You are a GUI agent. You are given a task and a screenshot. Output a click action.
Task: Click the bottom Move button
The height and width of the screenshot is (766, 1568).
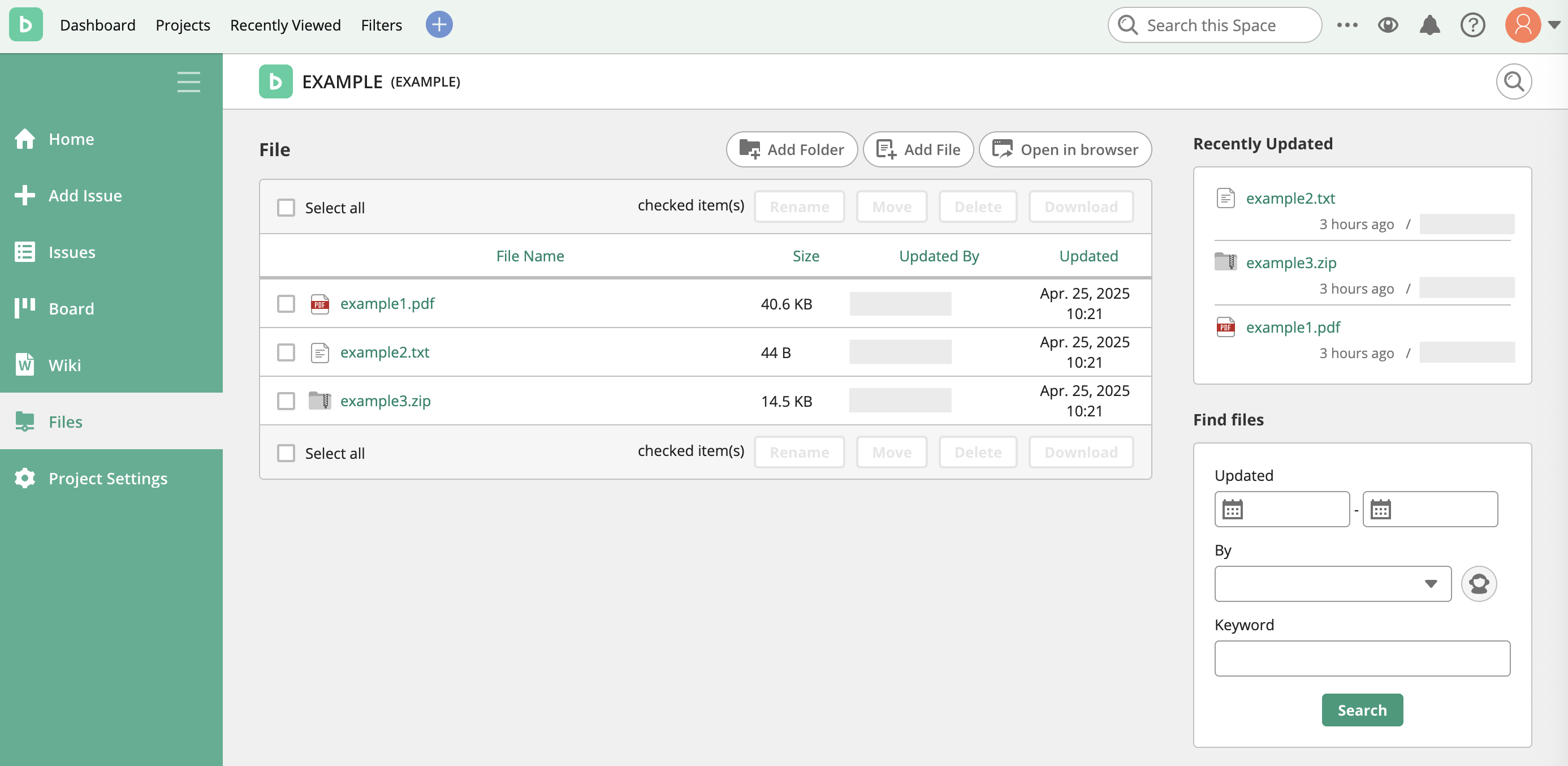(x=892, y=453)
